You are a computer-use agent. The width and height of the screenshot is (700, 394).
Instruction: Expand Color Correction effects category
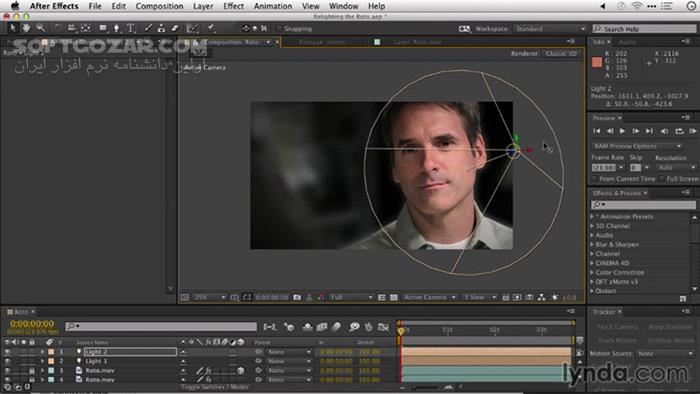point(592,272)
